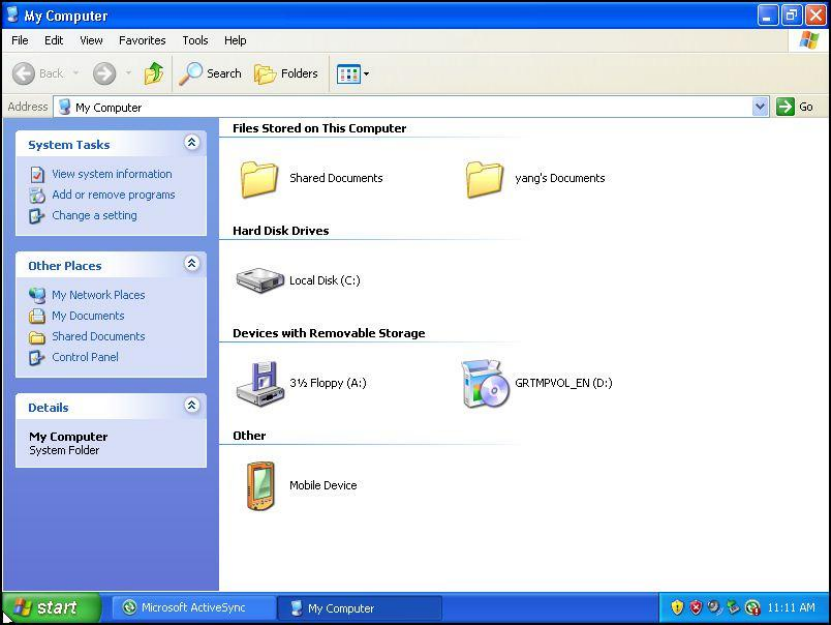Open the Forward history dropdown arrow
This screenshot has width=831, height=625.
128,73
